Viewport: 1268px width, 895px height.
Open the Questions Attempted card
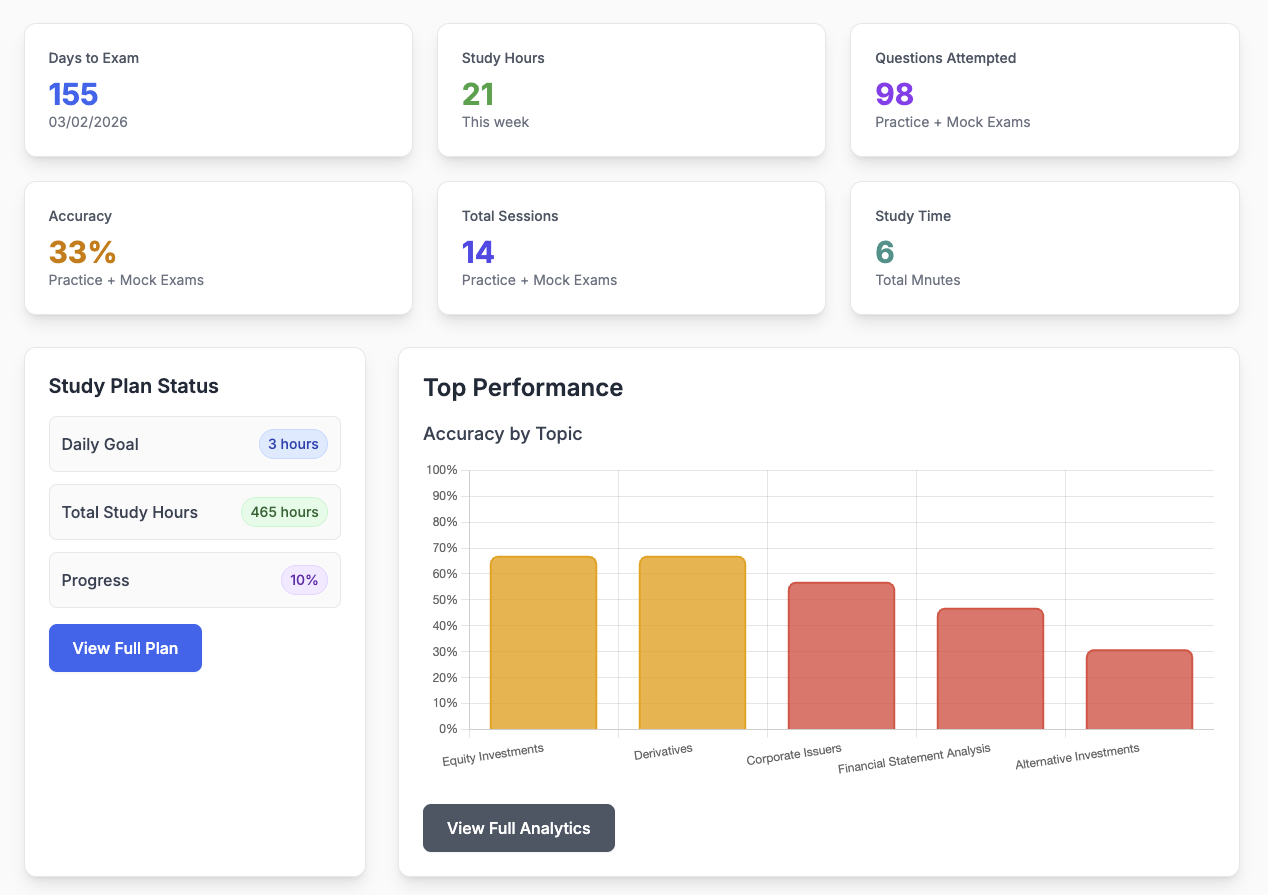1044,90
